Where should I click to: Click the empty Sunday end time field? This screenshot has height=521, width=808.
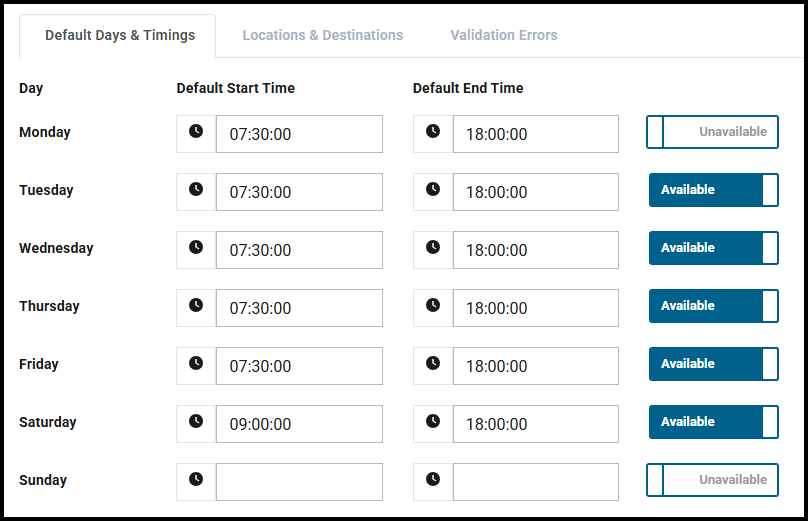(535, 482)
